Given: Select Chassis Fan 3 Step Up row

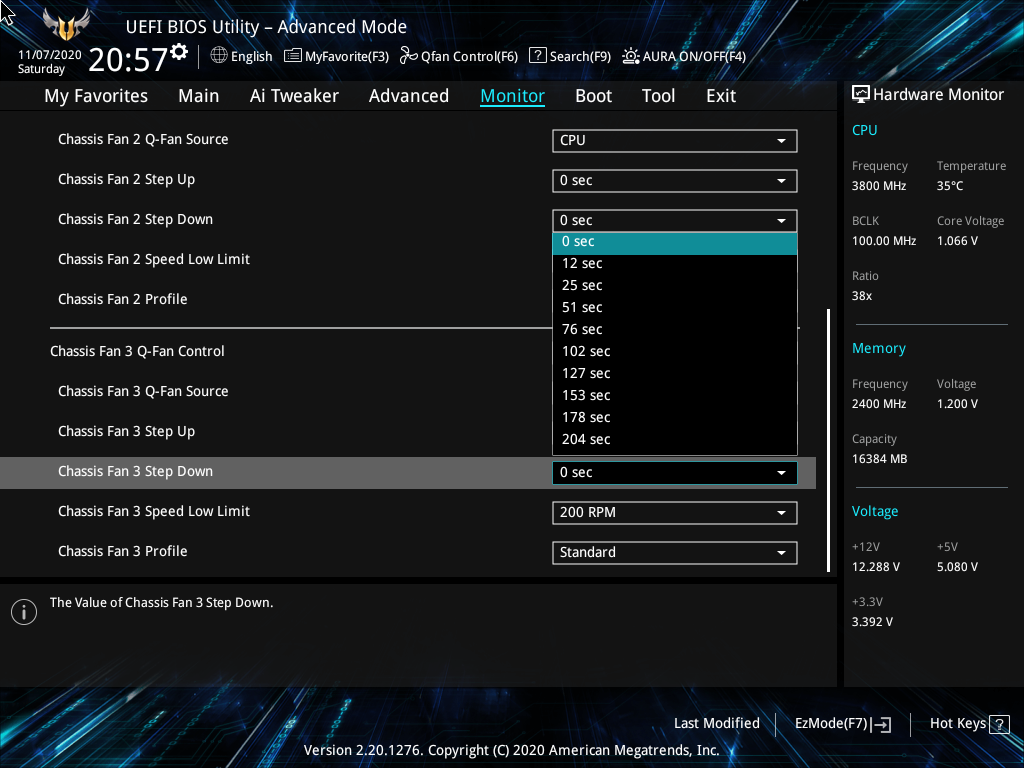Looking at the screenshot, I should pos(126,432).
